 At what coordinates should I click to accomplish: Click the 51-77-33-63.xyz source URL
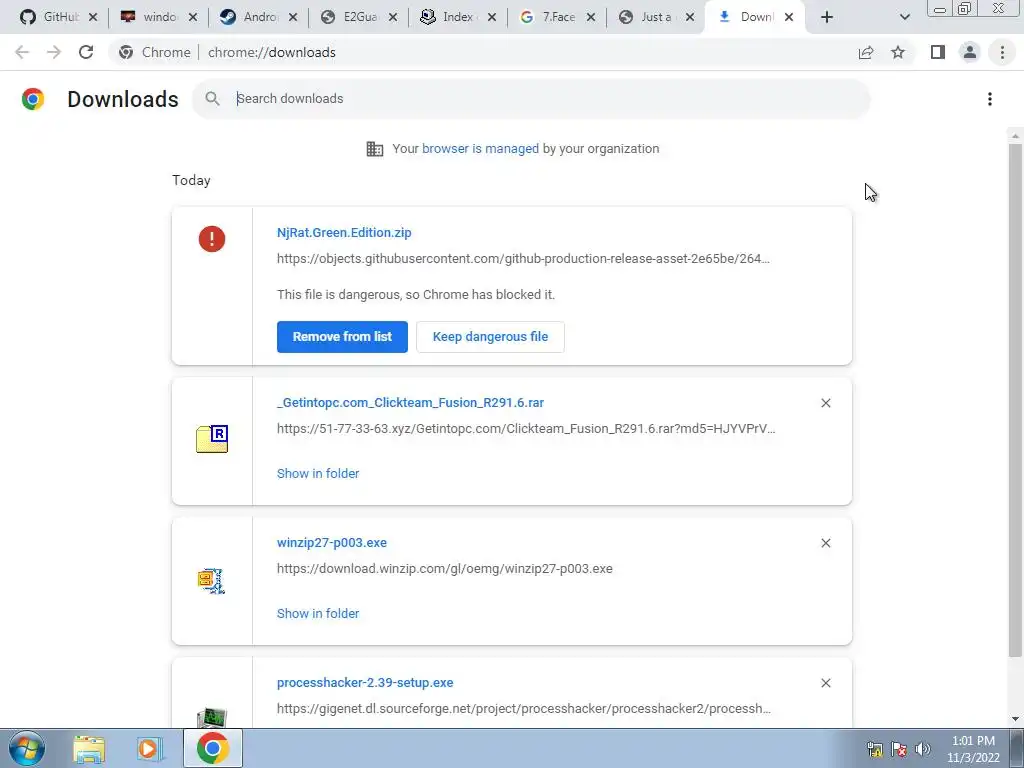click(526, 429)
